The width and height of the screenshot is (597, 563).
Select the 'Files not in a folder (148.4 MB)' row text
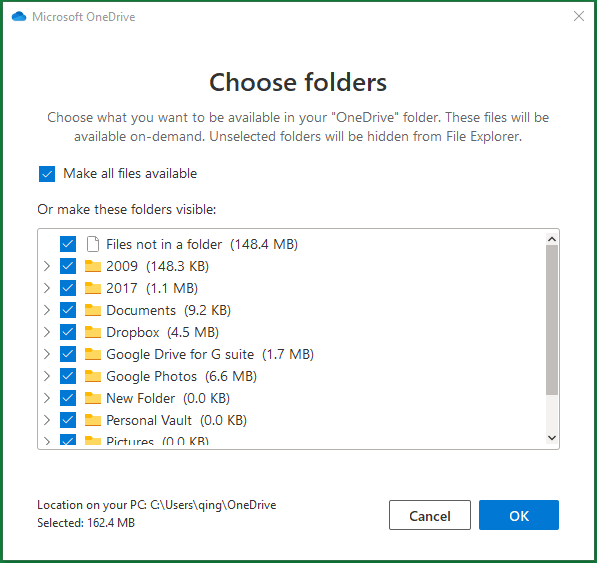pos(202,244)
